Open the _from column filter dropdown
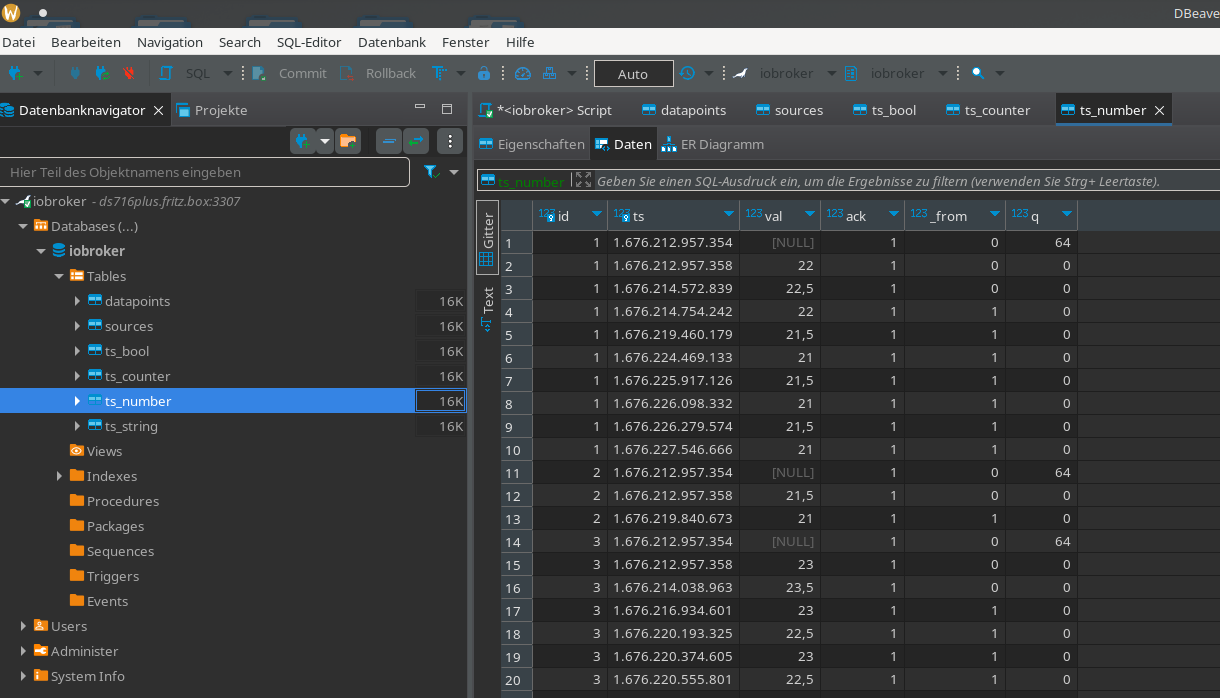Image resolution: width=1220 pixels, height=698 pixels. (x=995, y=214)
